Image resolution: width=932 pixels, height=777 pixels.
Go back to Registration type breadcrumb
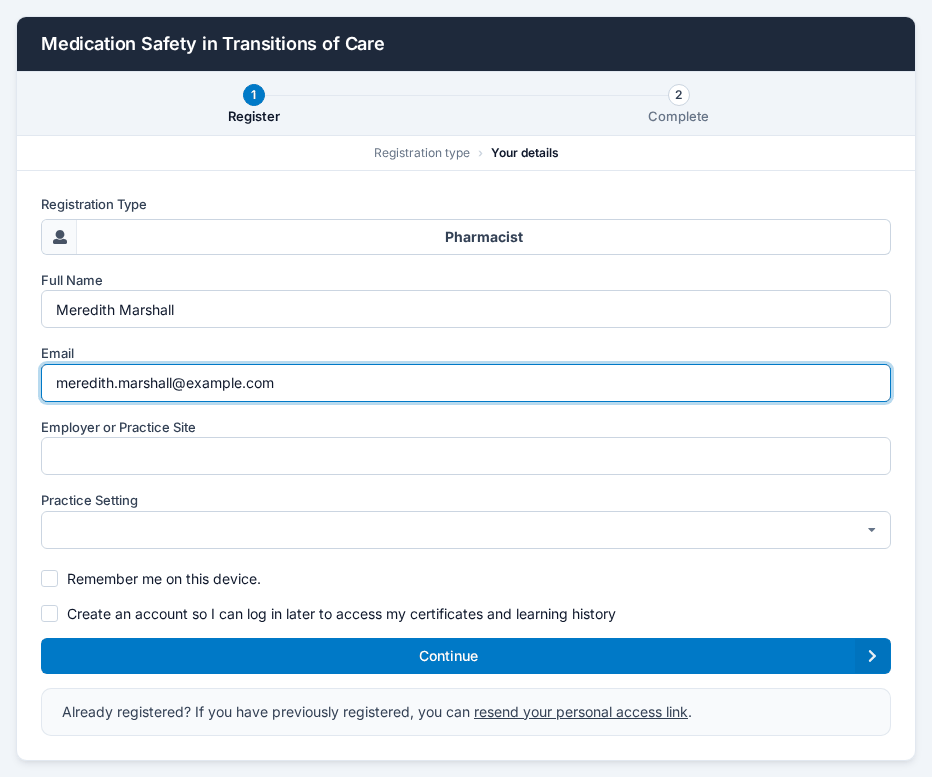click(x=421, y=153)
